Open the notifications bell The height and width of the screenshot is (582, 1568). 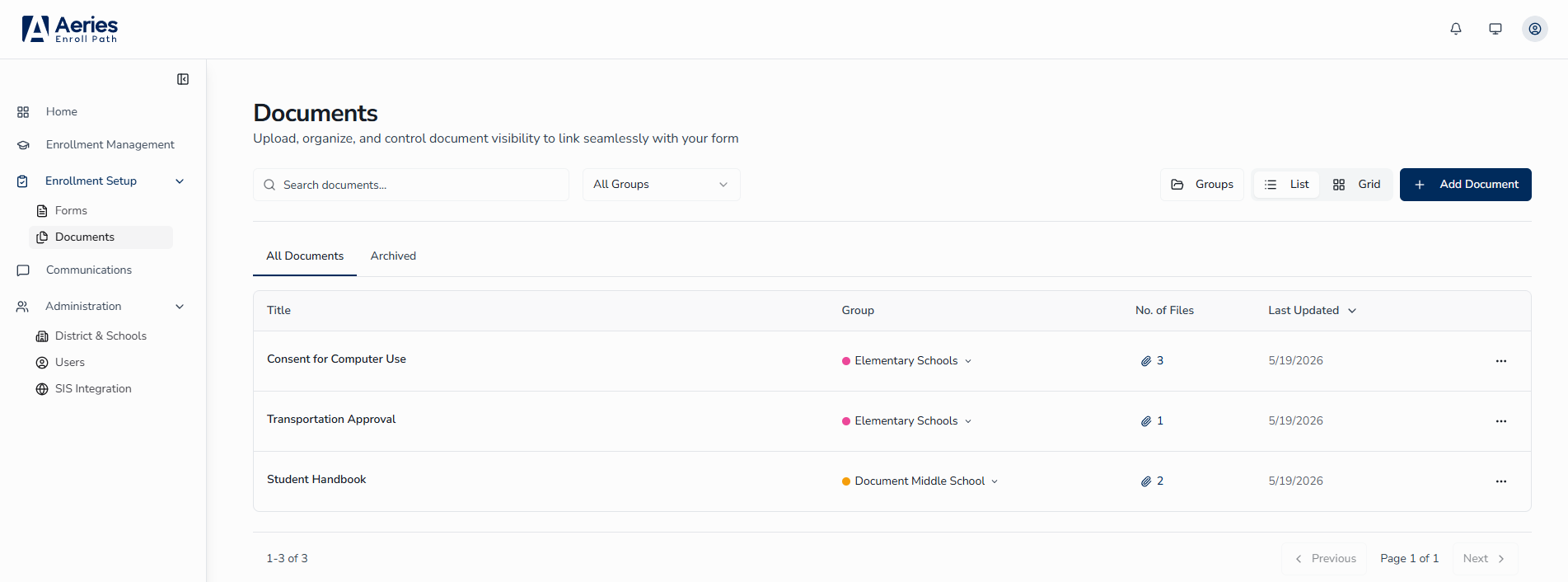point(1456,29)
